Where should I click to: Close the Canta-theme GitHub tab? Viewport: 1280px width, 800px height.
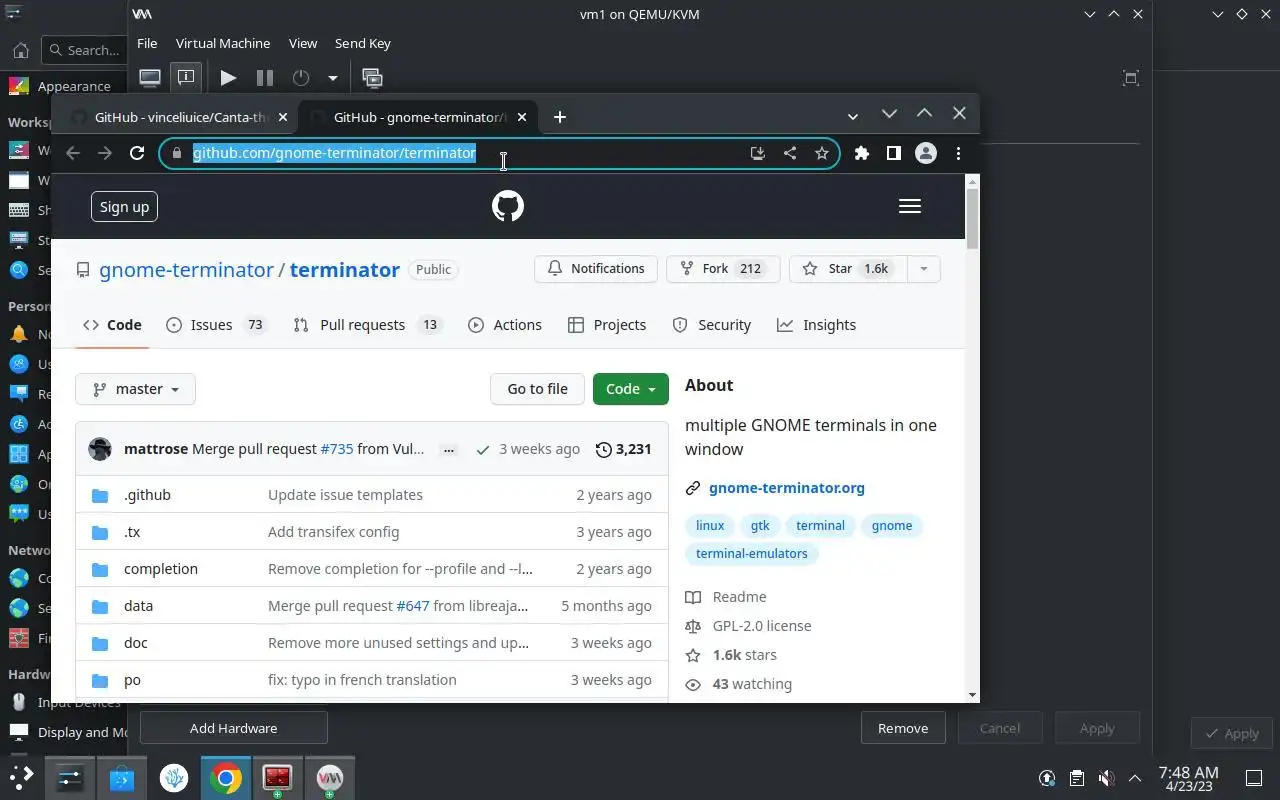tap(283, 117)
